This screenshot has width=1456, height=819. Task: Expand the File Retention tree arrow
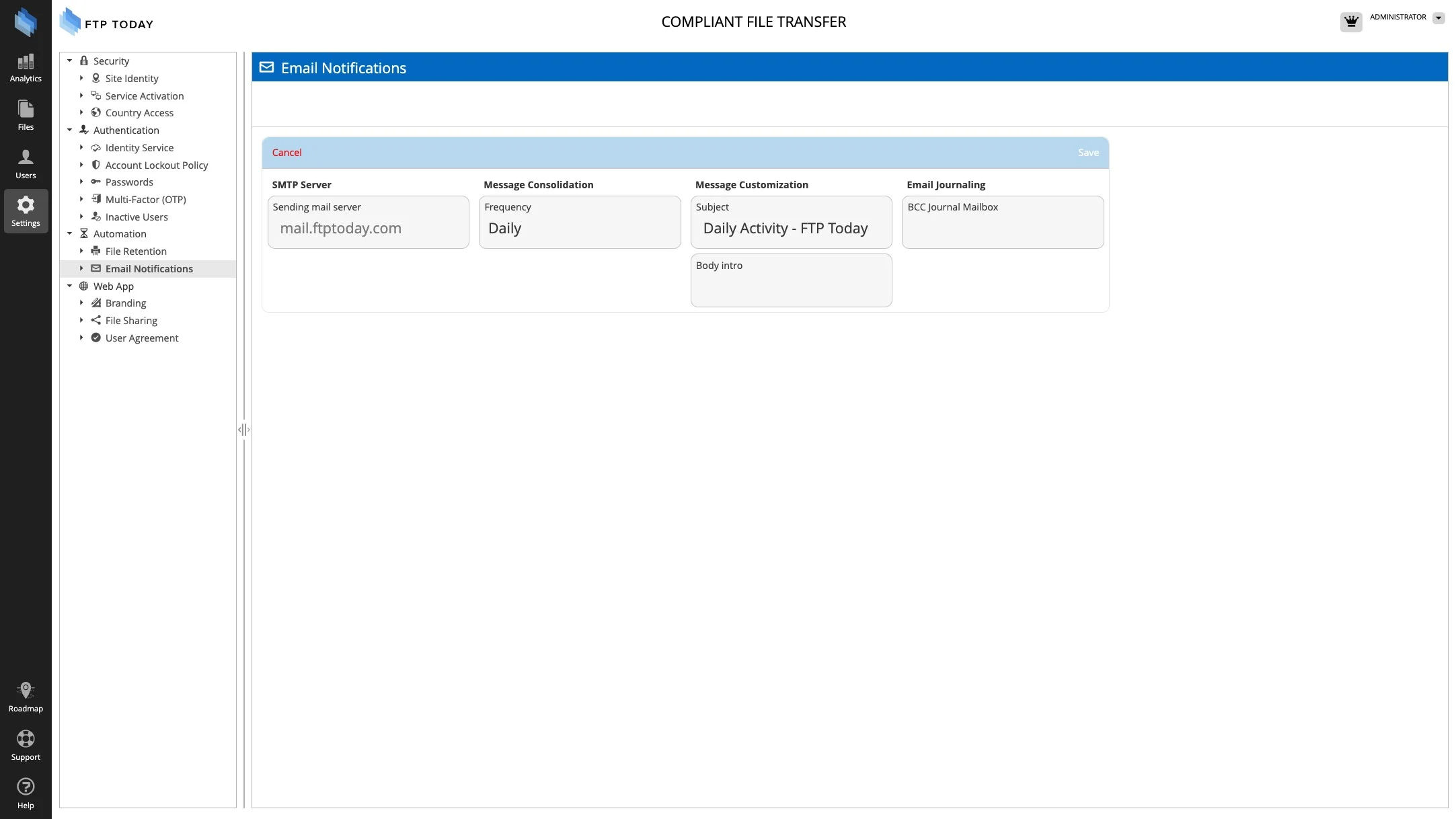click(81, 251)
